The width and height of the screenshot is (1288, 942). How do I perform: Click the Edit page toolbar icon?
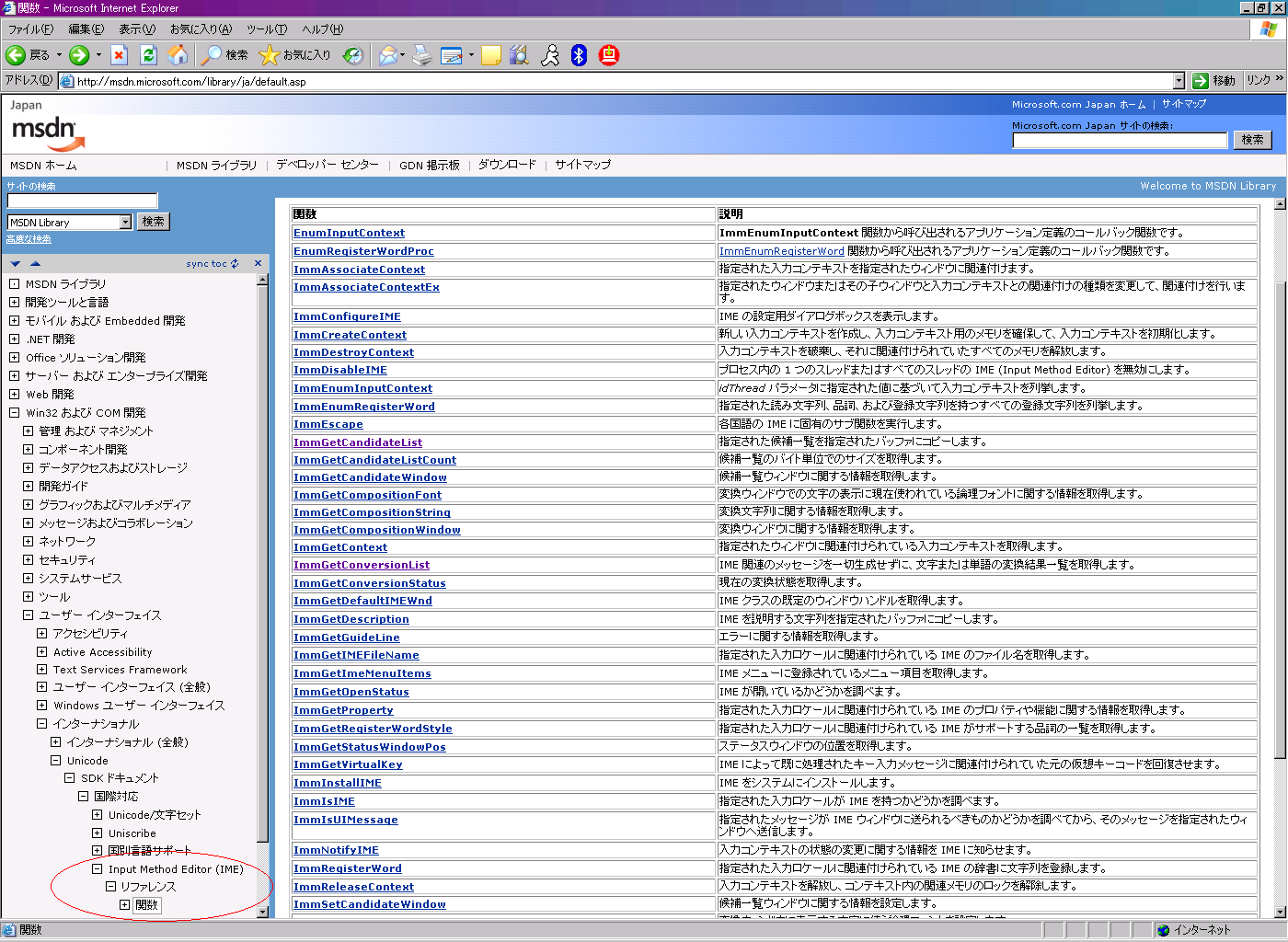point(452,55)
